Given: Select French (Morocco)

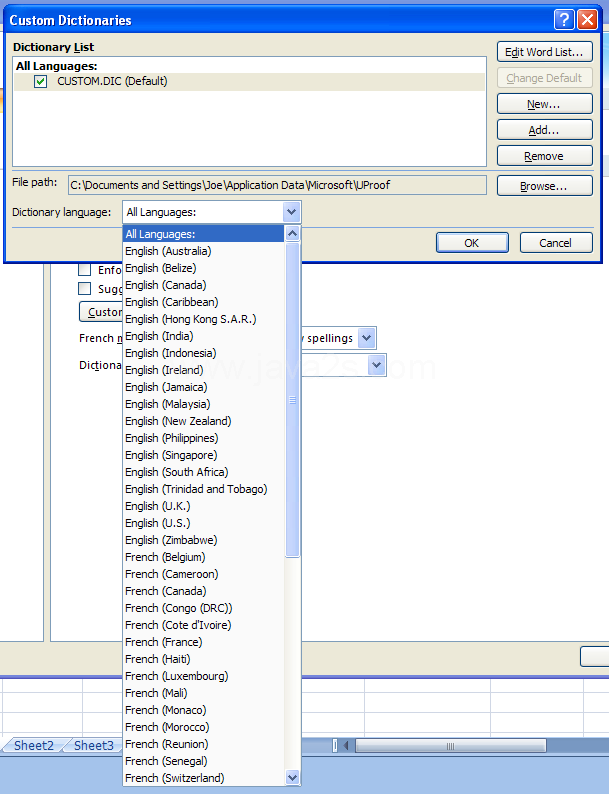Looking at the screenshot, I should click(x=204, y=727).
